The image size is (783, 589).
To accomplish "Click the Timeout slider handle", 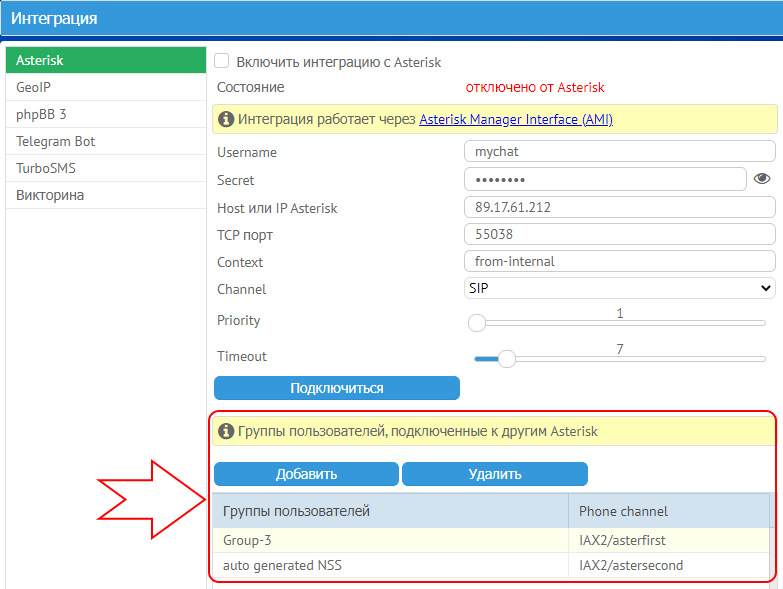I will coord(507,359).
